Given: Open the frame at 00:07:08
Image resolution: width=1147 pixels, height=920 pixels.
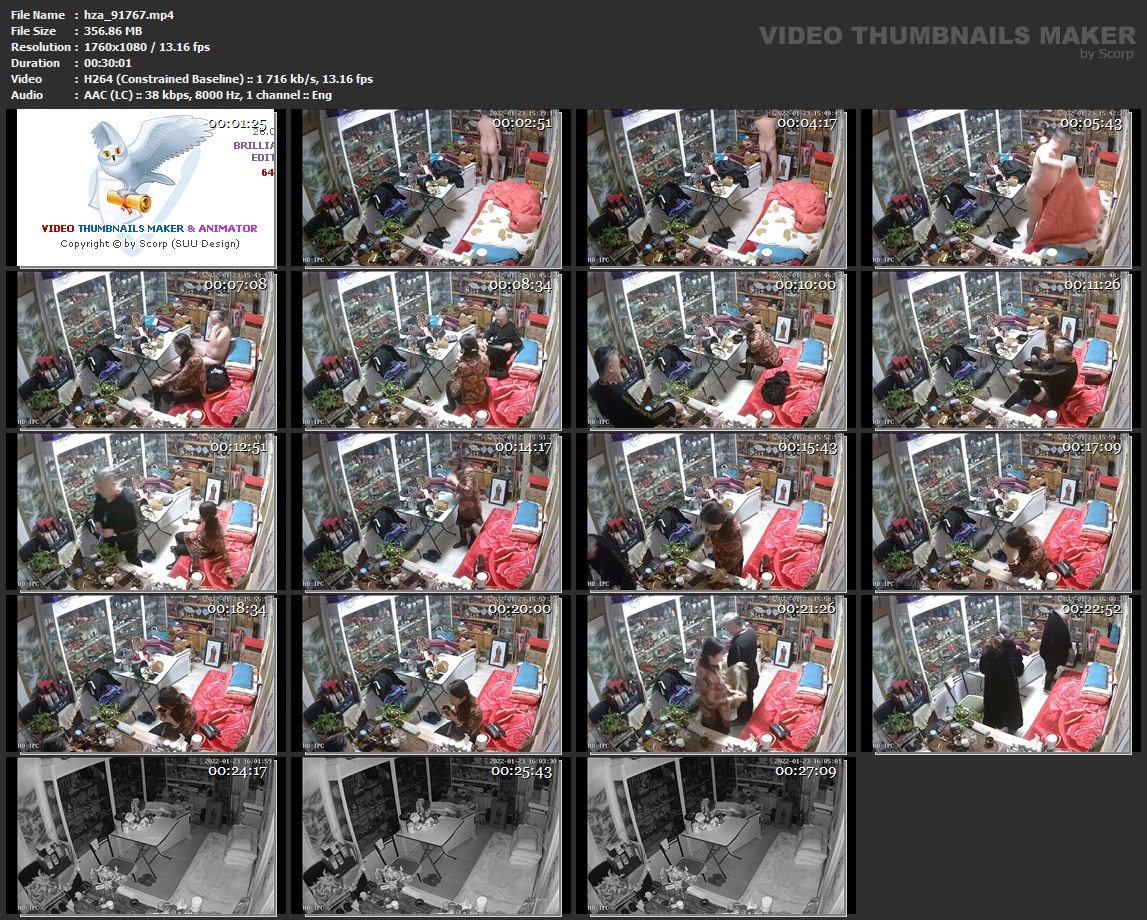Looking at the screenshot, I should coord(146,350).
